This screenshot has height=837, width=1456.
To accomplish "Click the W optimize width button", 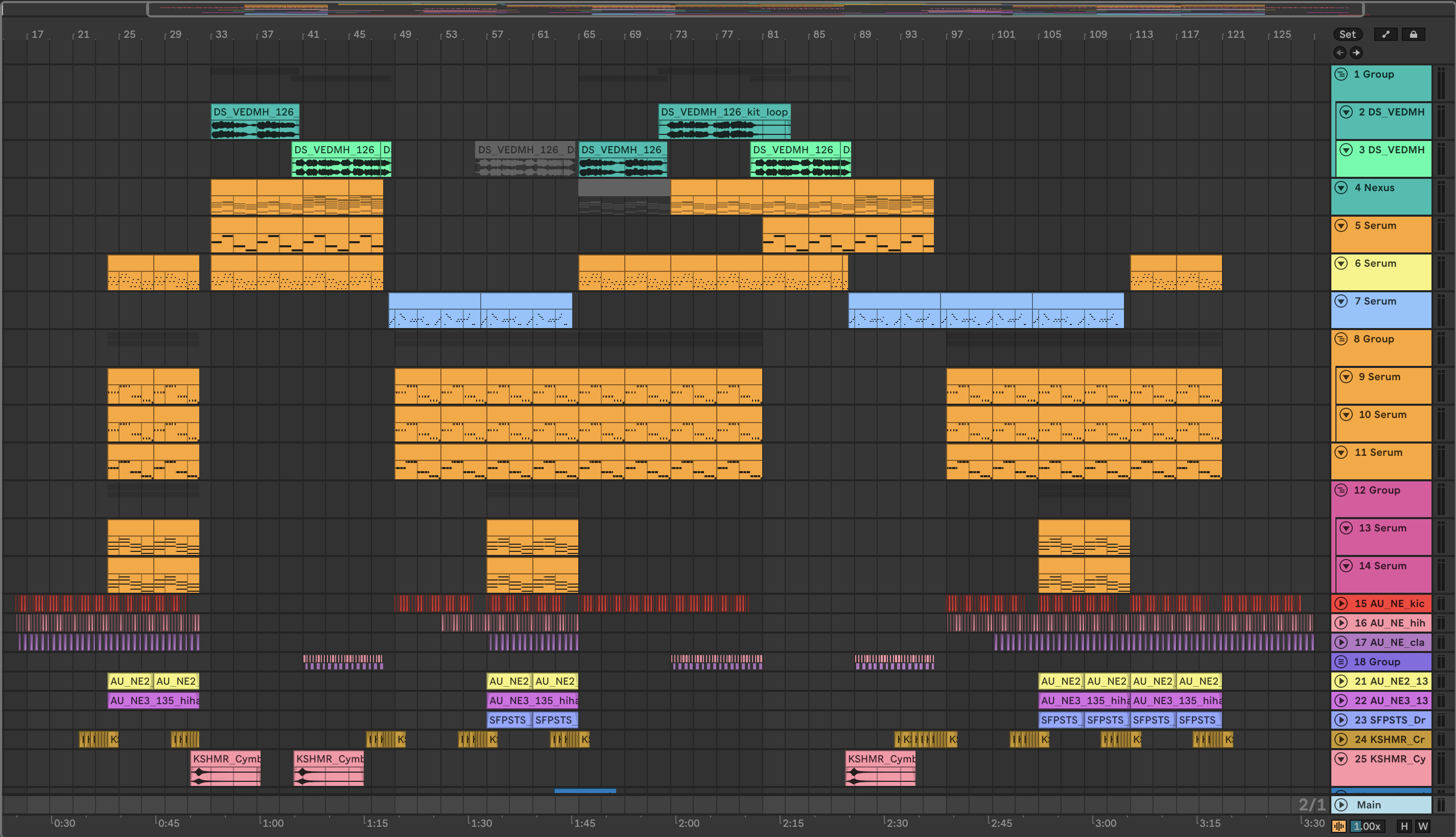I will [1423, 826].
